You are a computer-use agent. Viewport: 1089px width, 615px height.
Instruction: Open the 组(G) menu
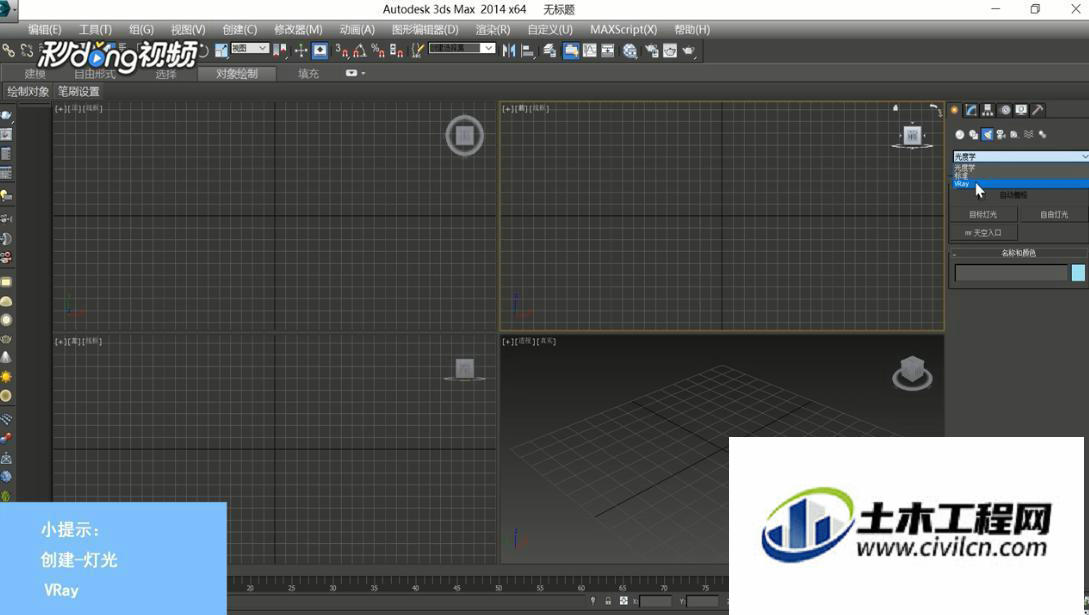point(141,29)
